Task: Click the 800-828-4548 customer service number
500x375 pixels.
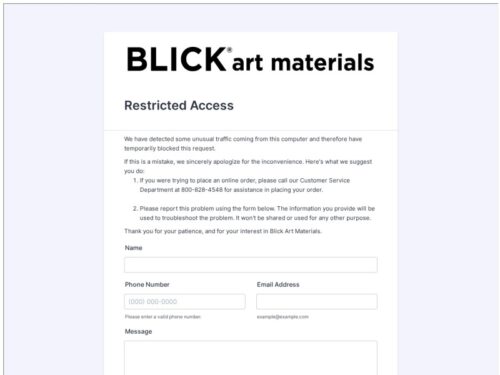Action: tap(202, 190)
